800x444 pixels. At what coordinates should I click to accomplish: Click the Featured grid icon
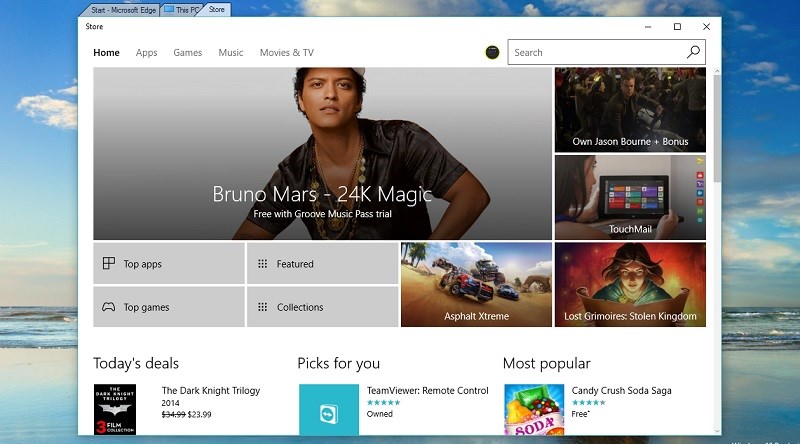click(x=262, y=263)
